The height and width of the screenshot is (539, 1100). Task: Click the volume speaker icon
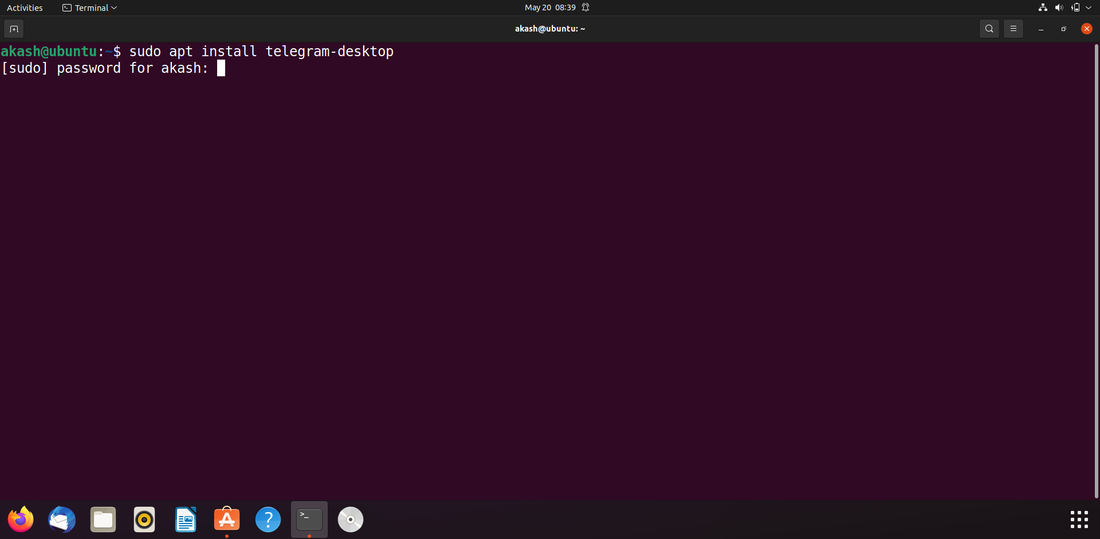(x=1059, y=8)
